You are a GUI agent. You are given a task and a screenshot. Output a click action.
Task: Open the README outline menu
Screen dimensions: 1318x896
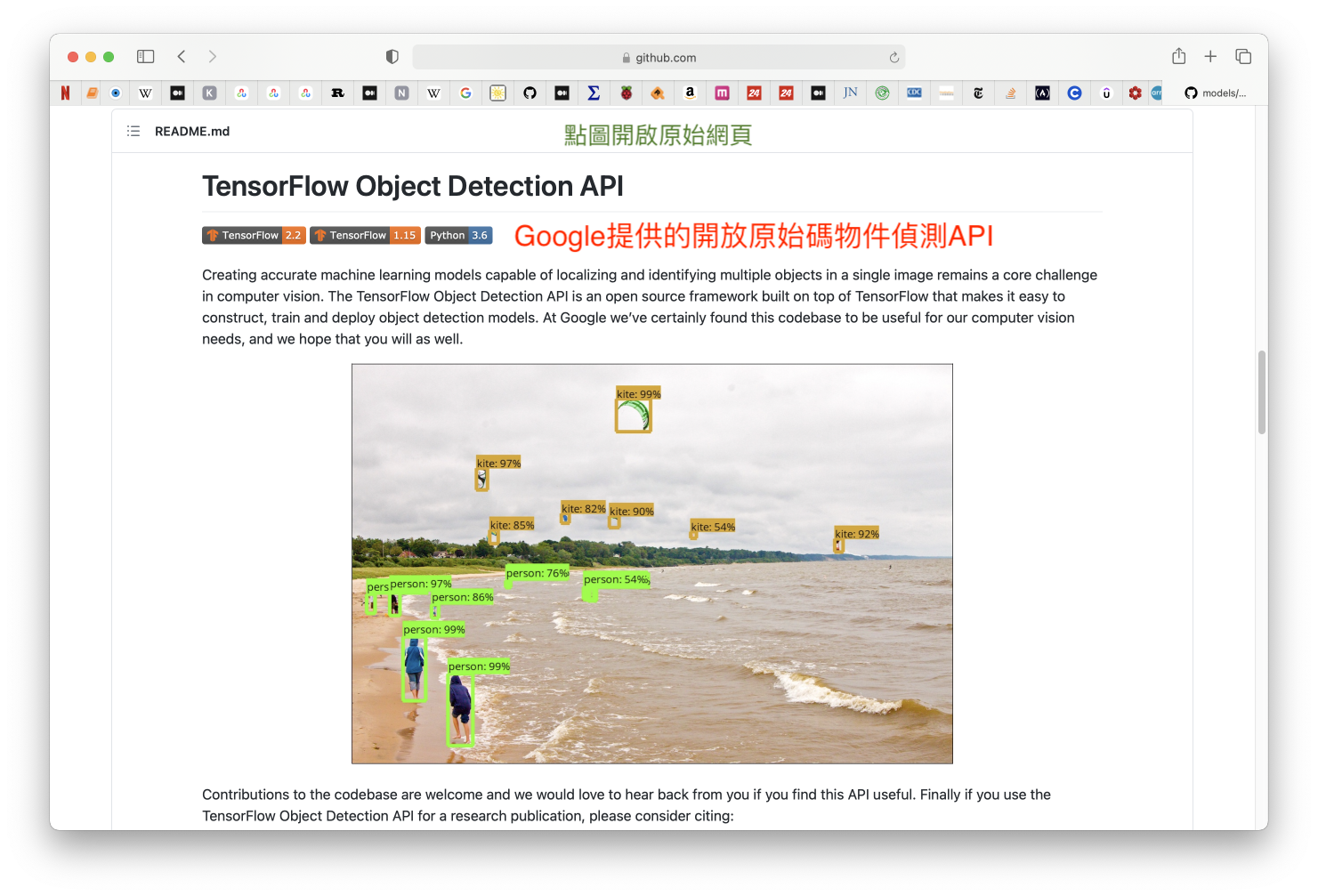click(133, 131)
